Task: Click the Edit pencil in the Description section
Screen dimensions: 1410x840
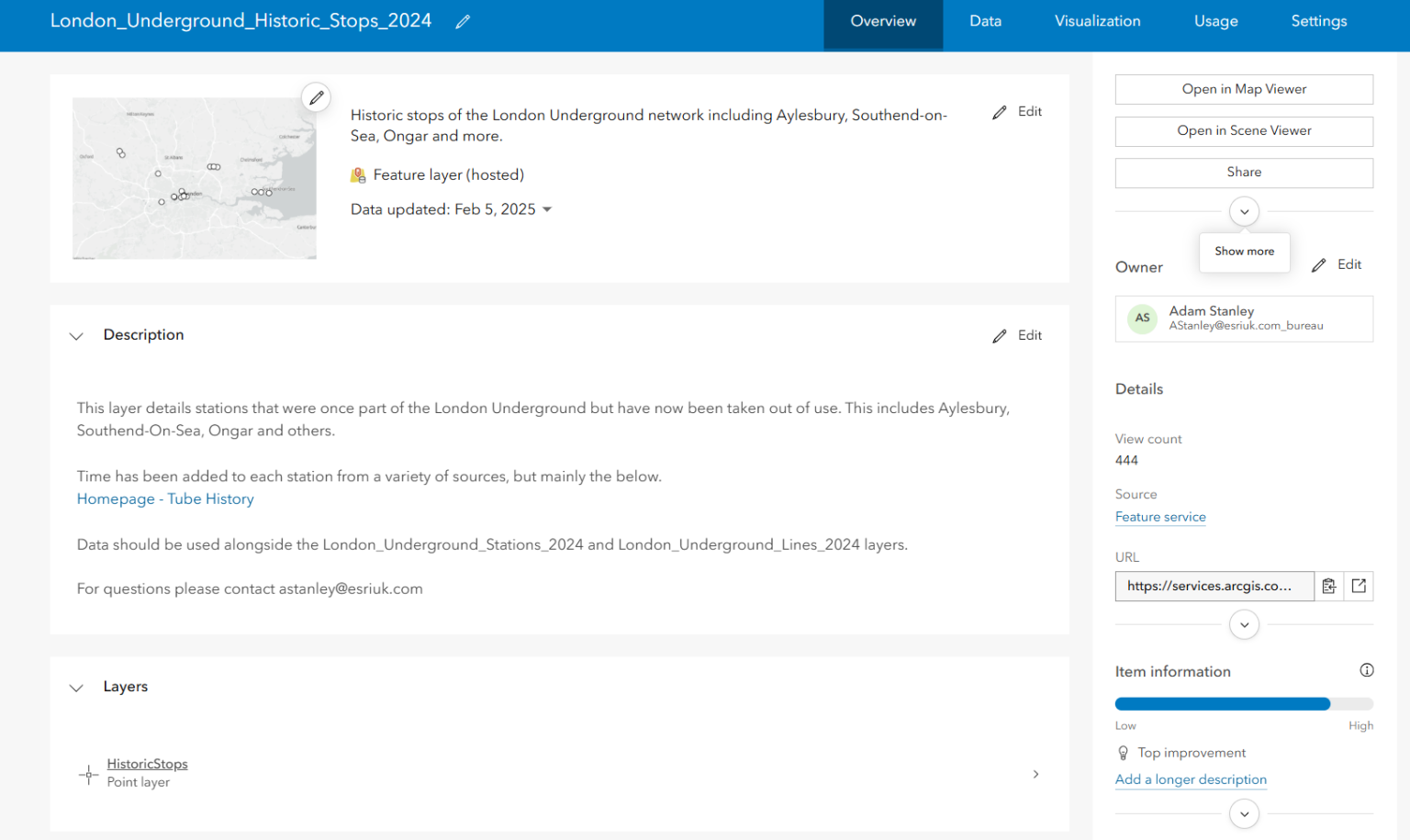Action: click(x=1017, y=336)
